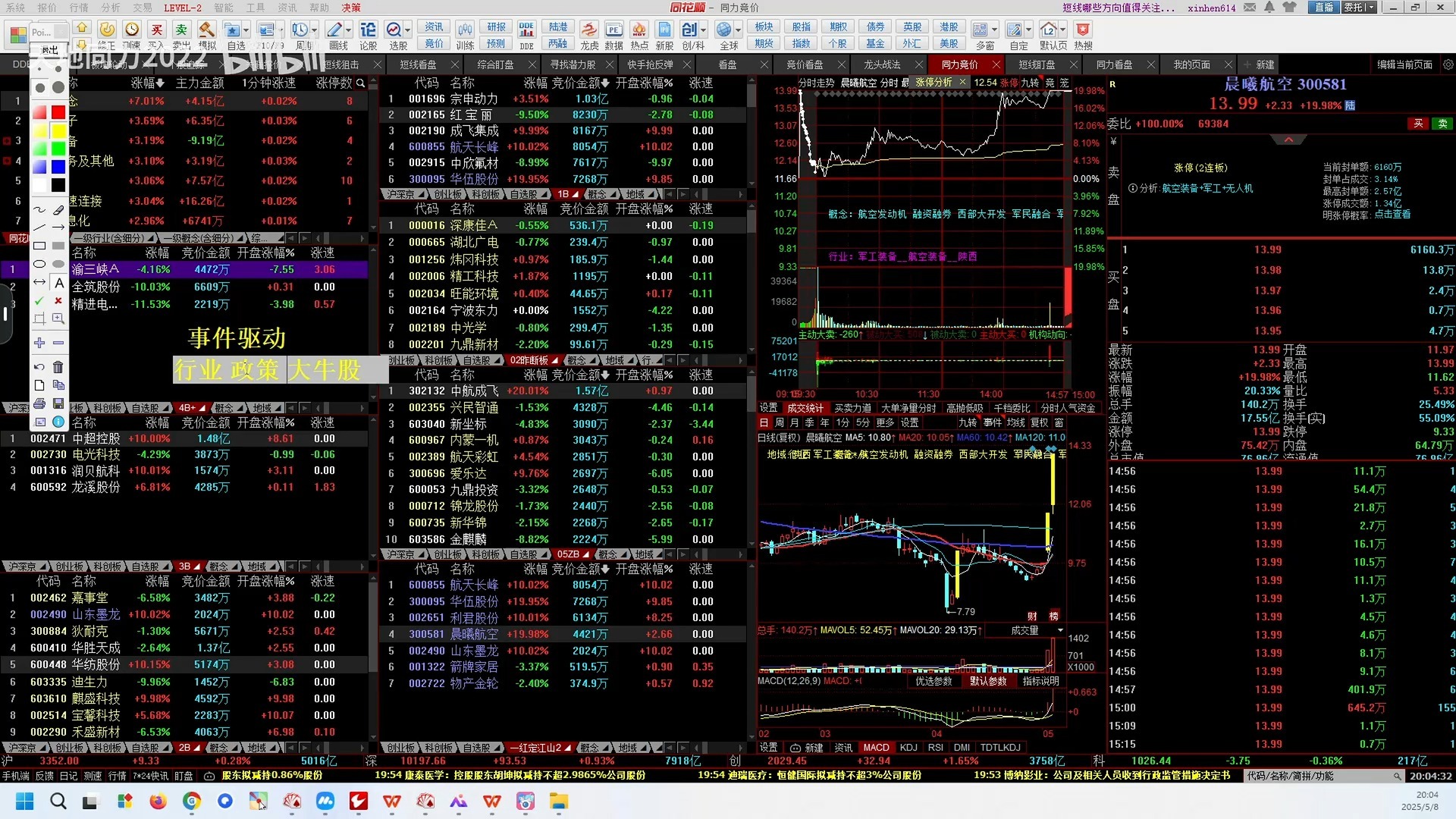Click the red 买 buy button beside 委比
The width and height of the screenshot is (1456, 819).
coord(1418,124)
